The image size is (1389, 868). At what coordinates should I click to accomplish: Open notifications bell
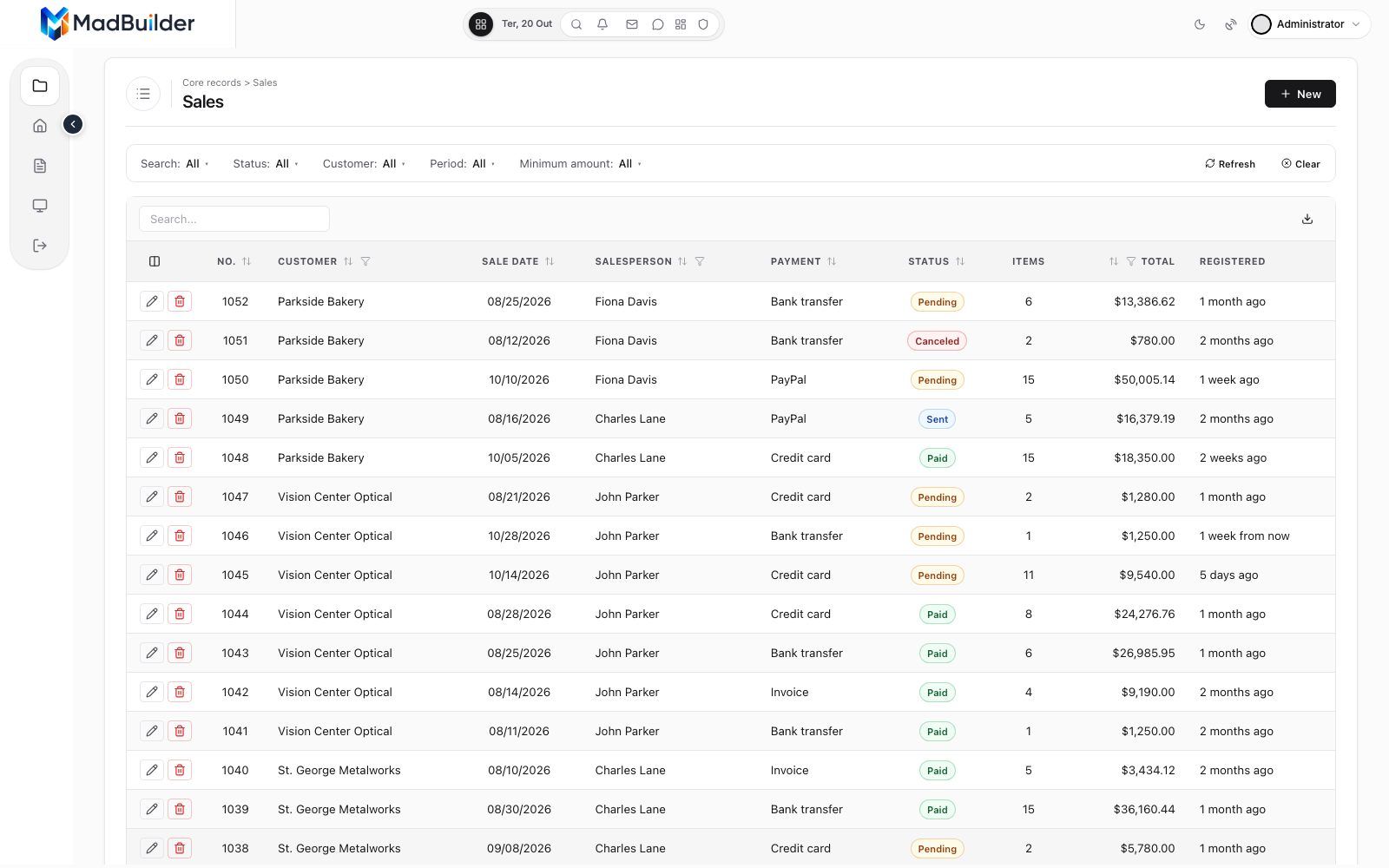[602, 24]
